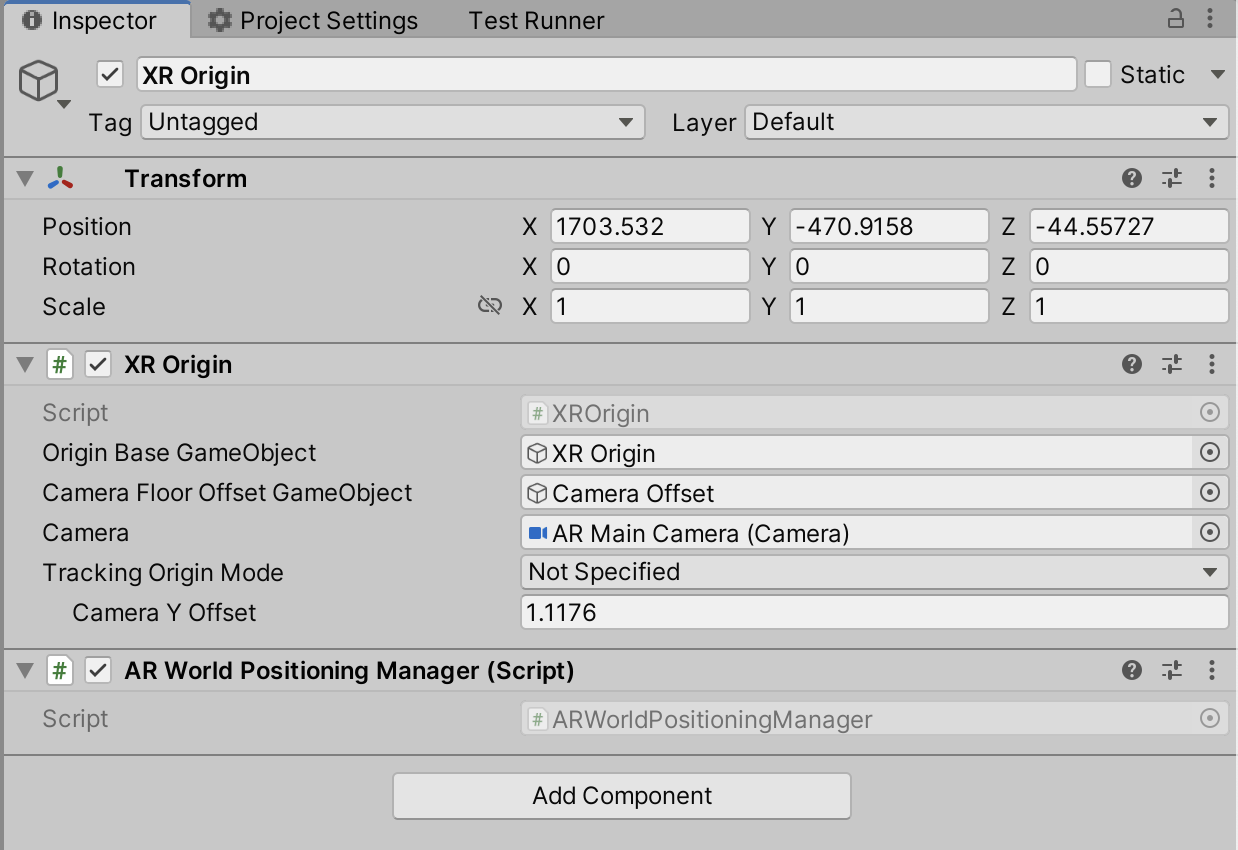Click AR World Positioning Manager script icon
1238x850 pixels.
click(x=60, y=671)
